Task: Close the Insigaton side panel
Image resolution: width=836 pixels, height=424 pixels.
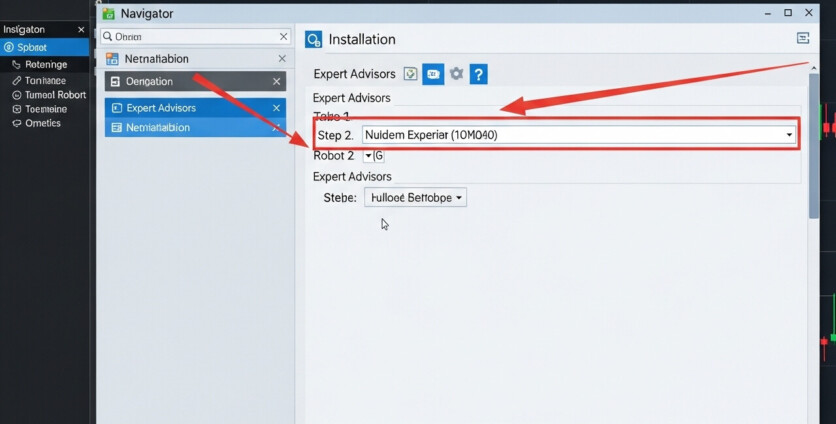Action: (81, 30)
